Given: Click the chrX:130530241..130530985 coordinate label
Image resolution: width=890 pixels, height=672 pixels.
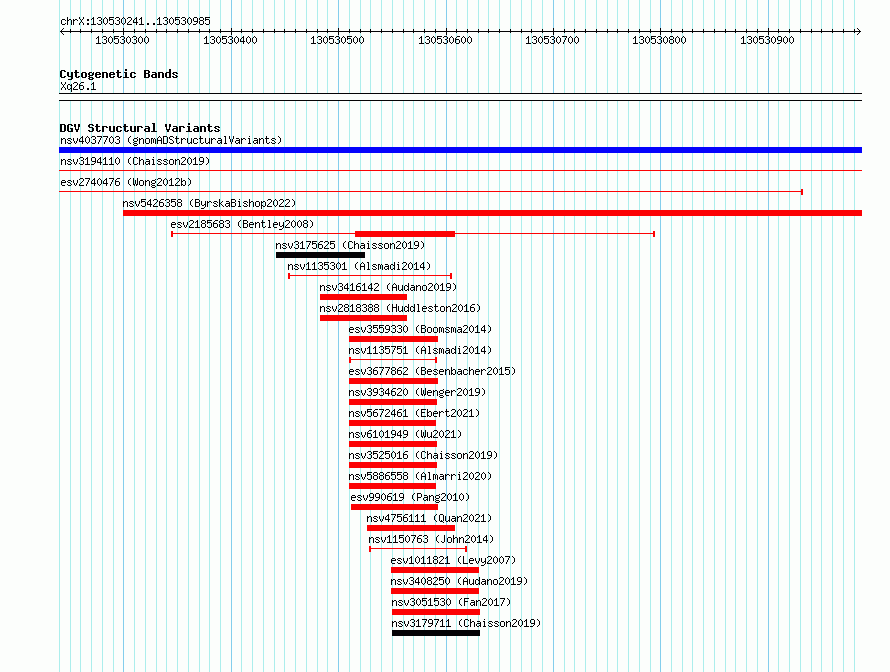Looking at the screenshot, I should click(x=136, y=21).
